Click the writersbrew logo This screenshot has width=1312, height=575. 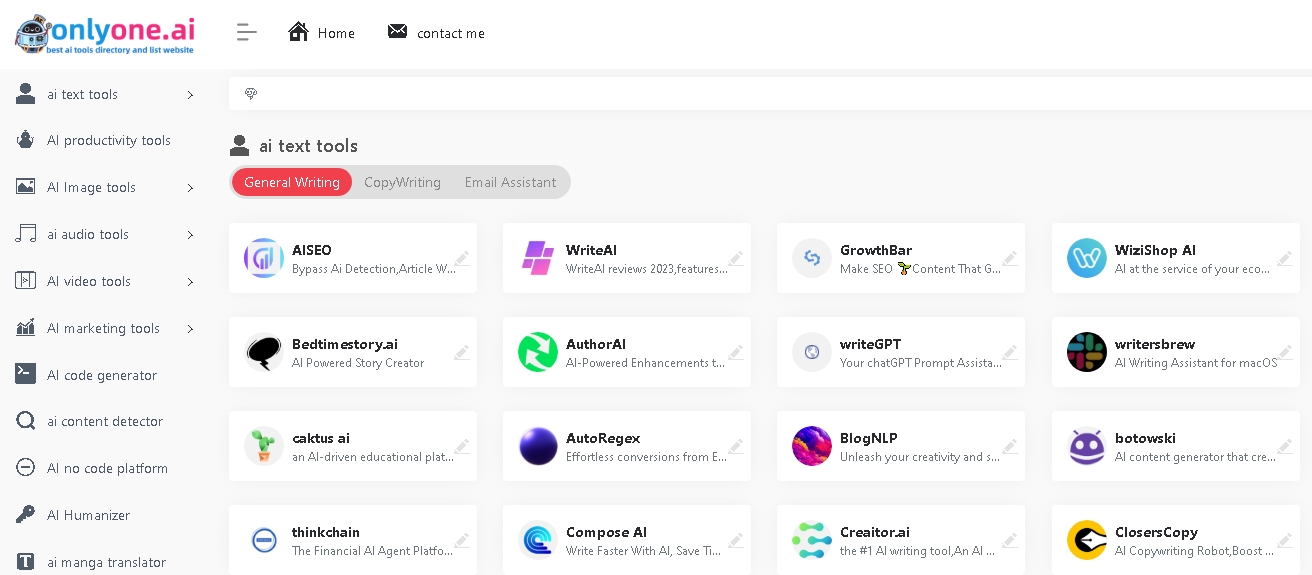pos(1087,352)
